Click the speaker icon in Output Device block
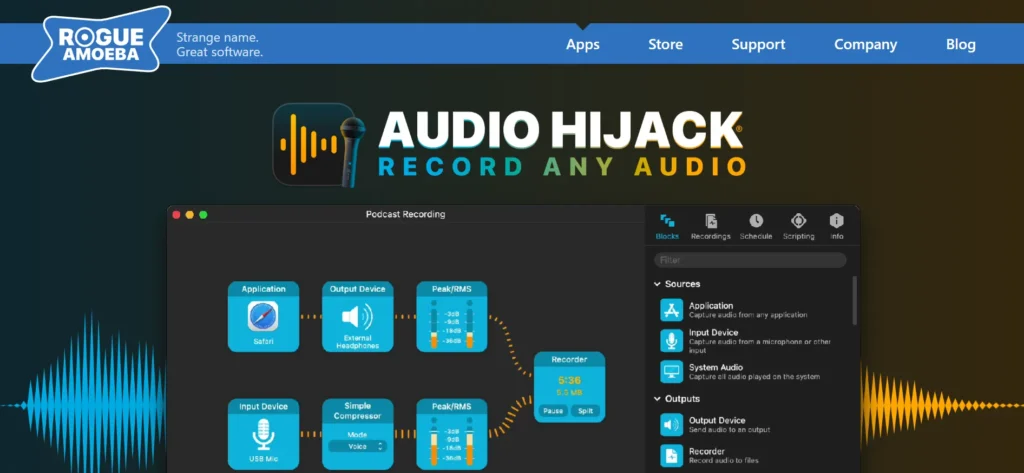This screenshot has height=473, width=1024. (x=357, y=317)
